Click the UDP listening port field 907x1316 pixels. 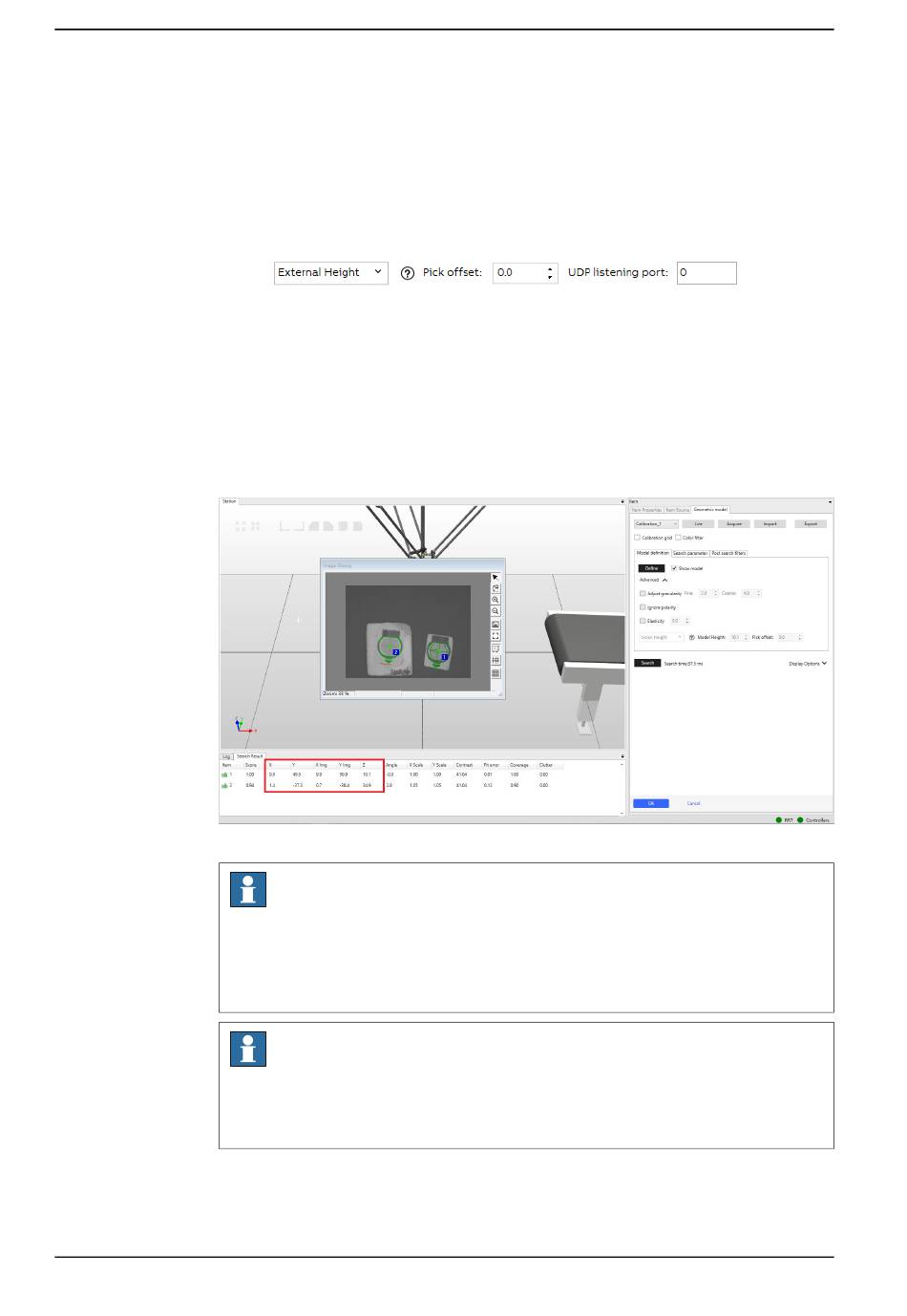pyautogui.click(x=707, y=273)
